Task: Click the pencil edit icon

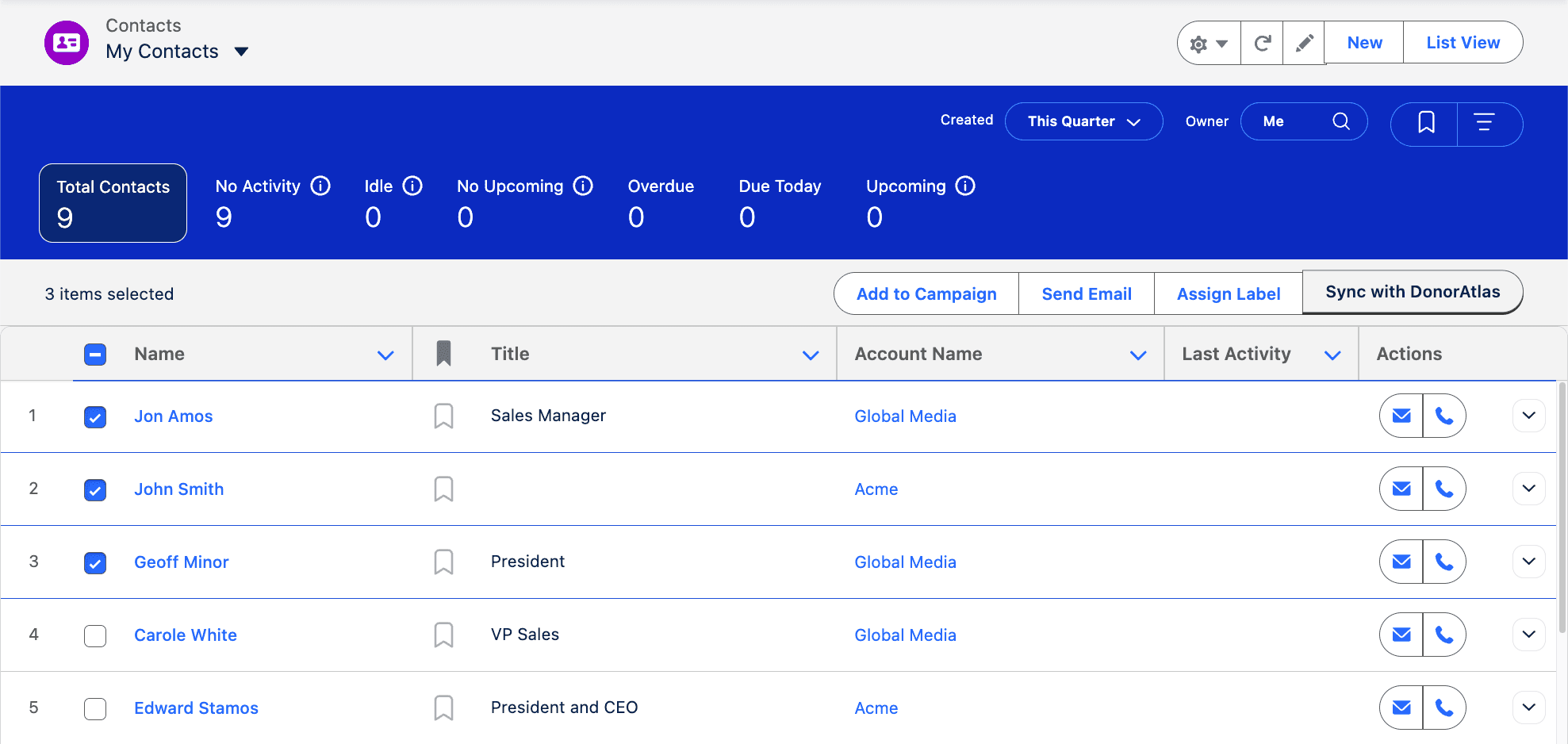Action: [x=1303, y=42]
